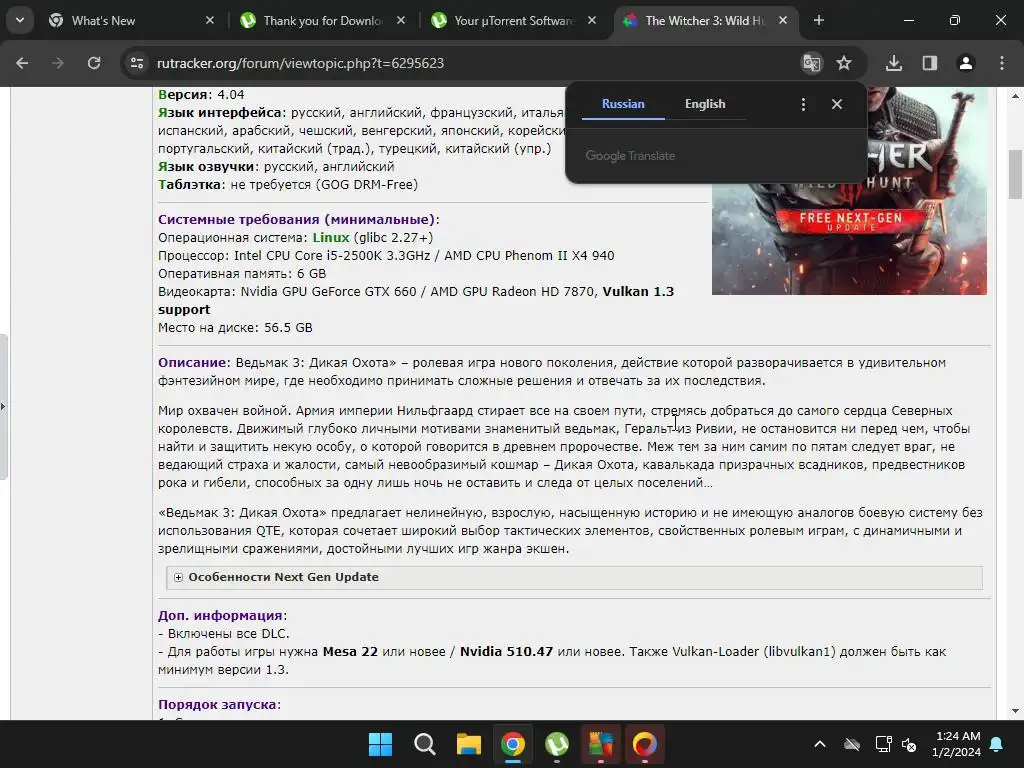Click the rutracker.org address bar URL

coord(300,63)
